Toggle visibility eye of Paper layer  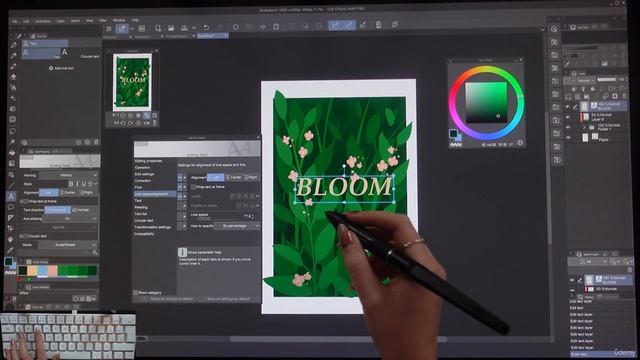click(567, 138)
